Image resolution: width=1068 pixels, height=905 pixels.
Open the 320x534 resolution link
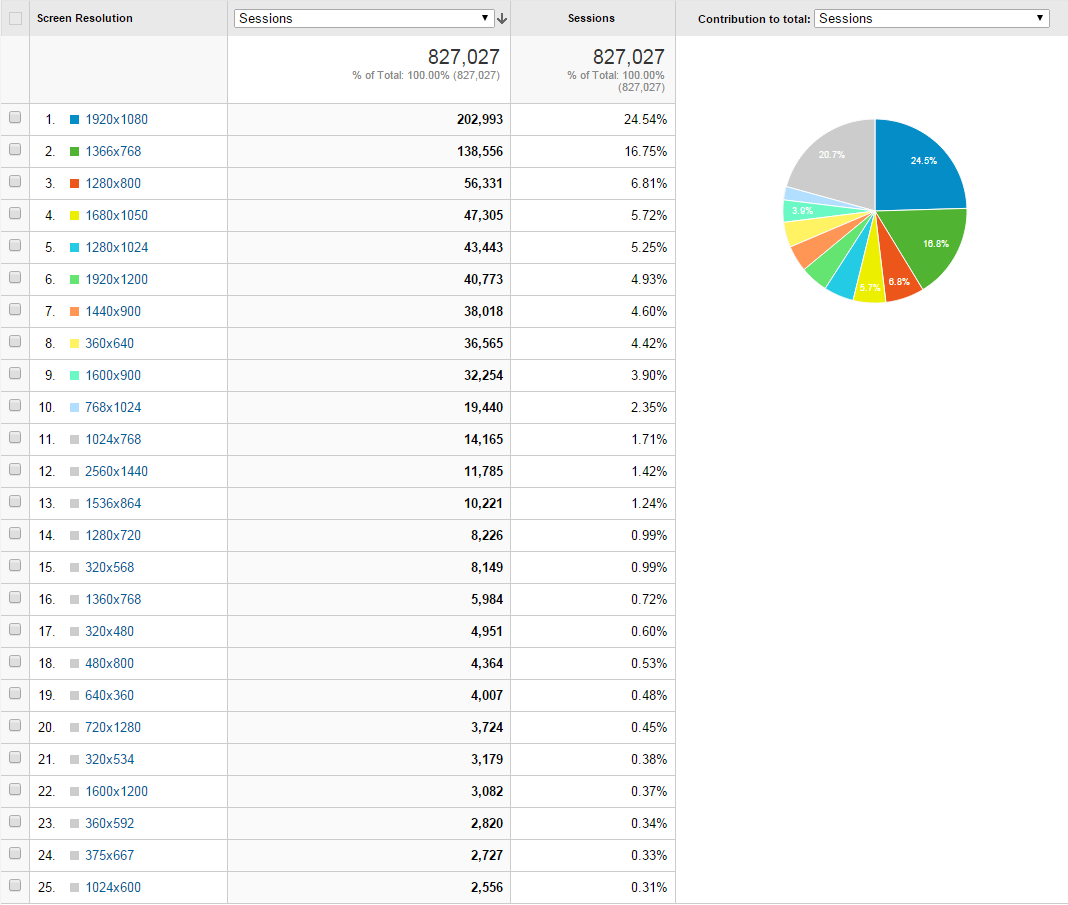tap(110, 760)
